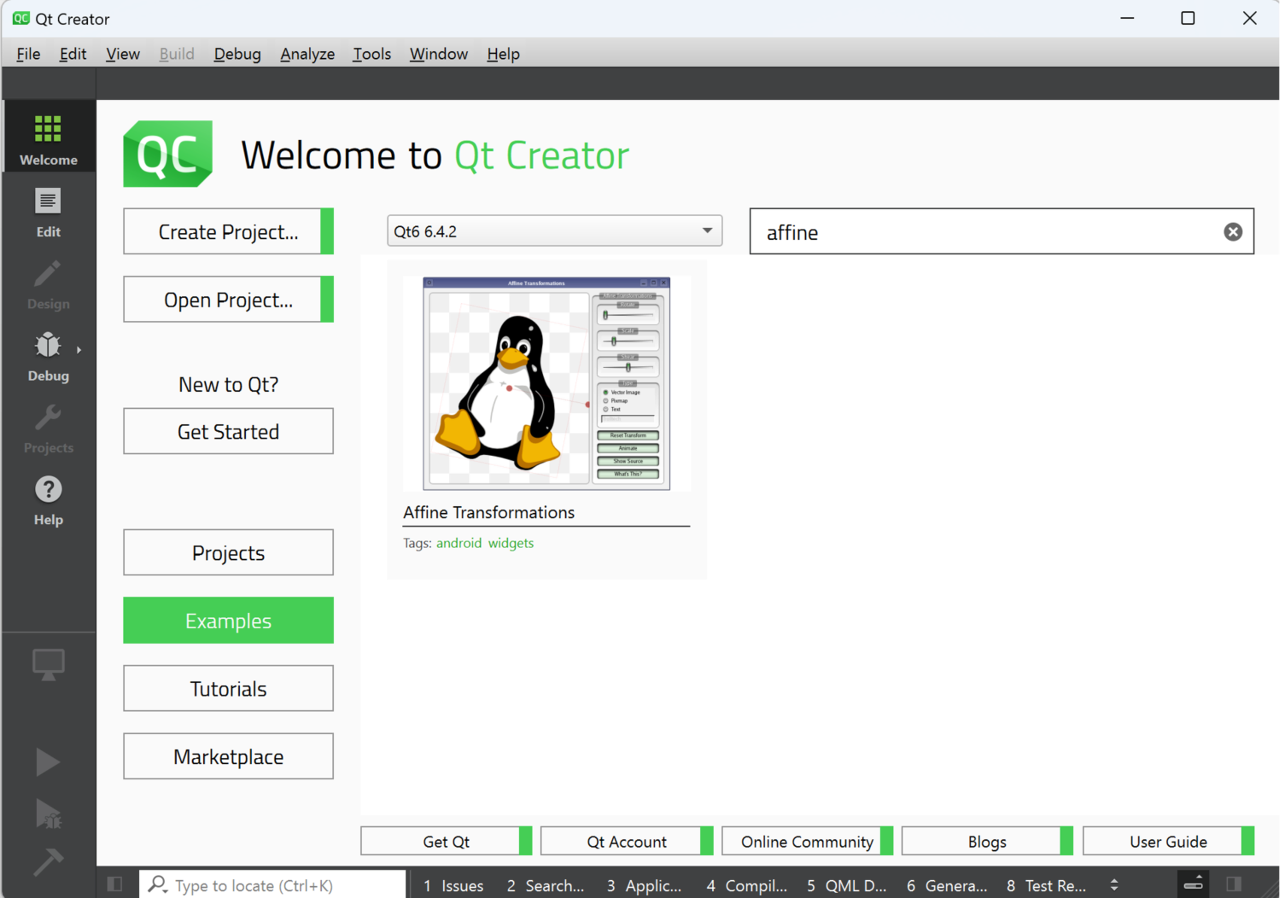Expand Debug mode side arrow

[79, 350]
